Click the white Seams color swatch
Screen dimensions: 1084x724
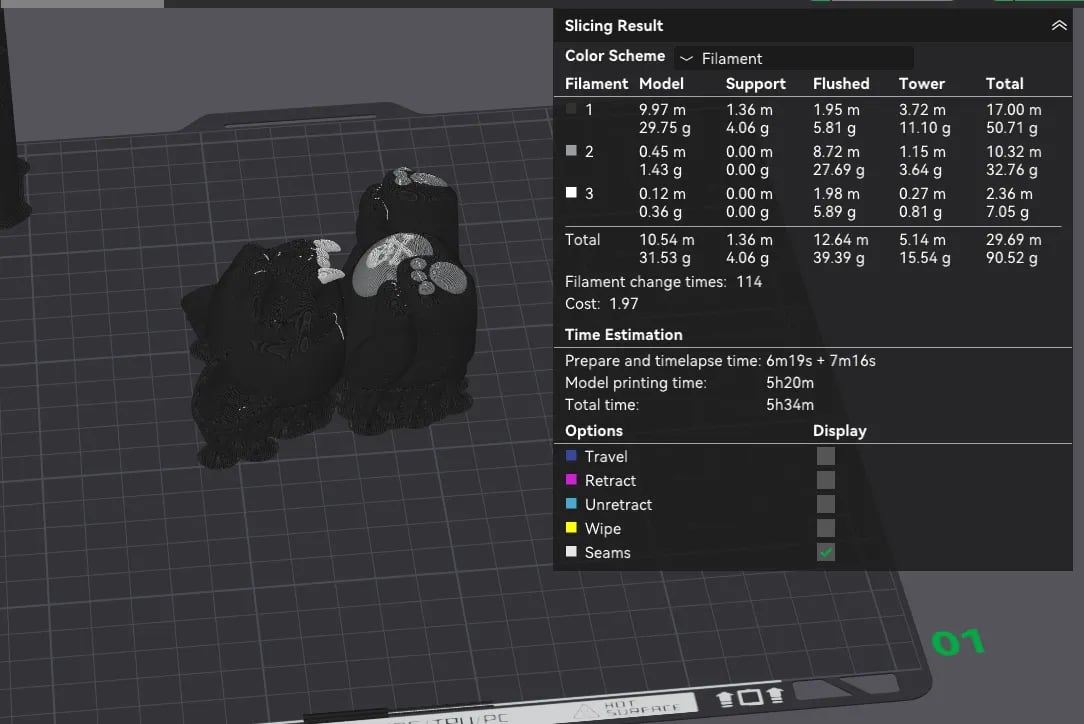571,551
